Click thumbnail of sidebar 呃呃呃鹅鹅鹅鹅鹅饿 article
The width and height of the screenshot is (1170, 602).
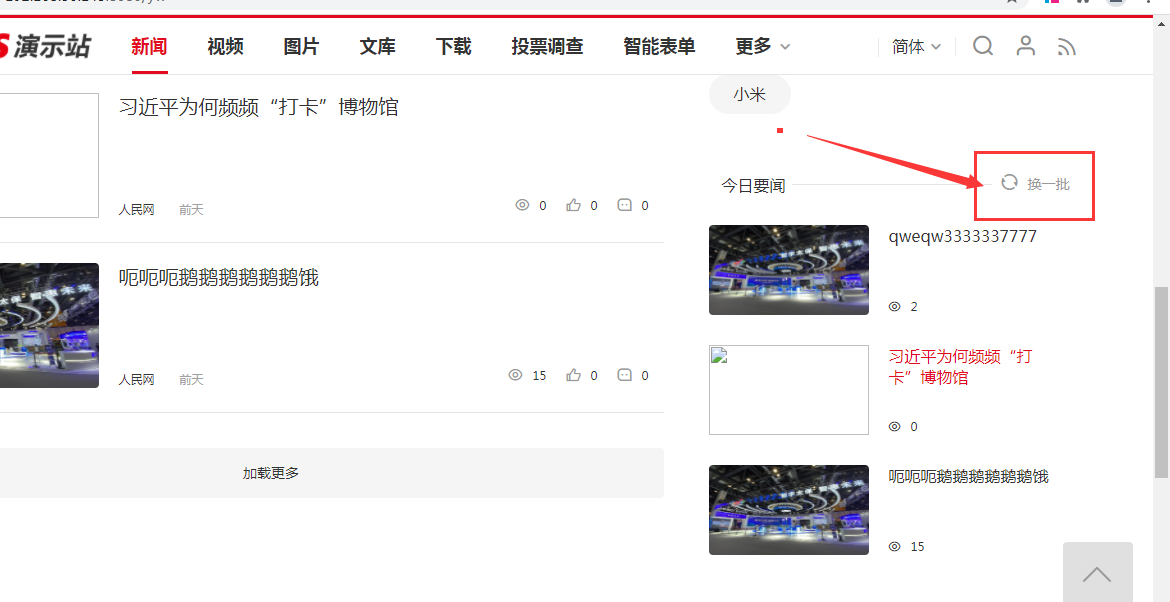point(789,509)
